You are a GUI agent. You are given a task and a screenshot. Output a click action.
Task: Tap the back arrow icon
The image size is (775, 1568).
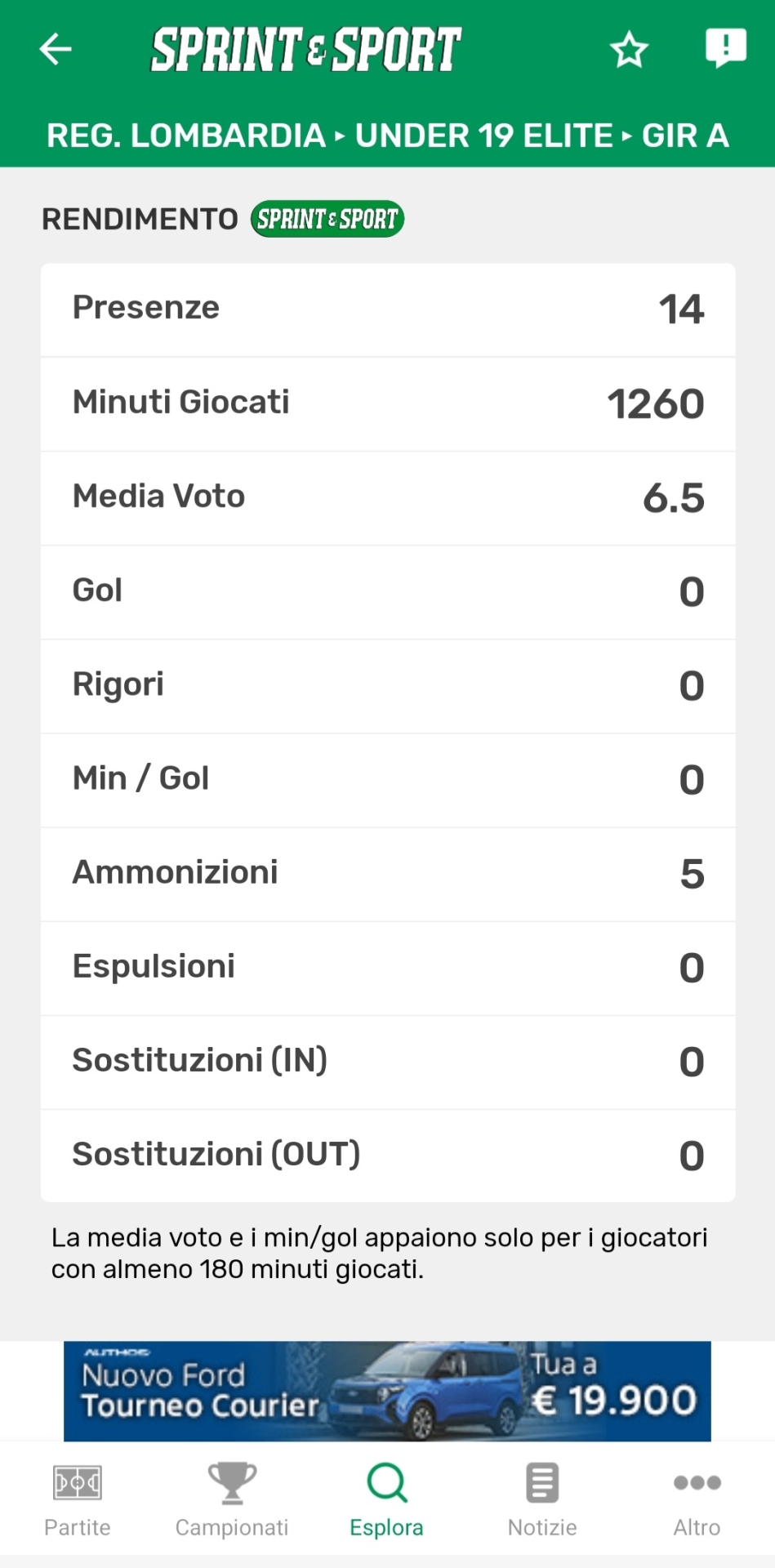[56, 49]
